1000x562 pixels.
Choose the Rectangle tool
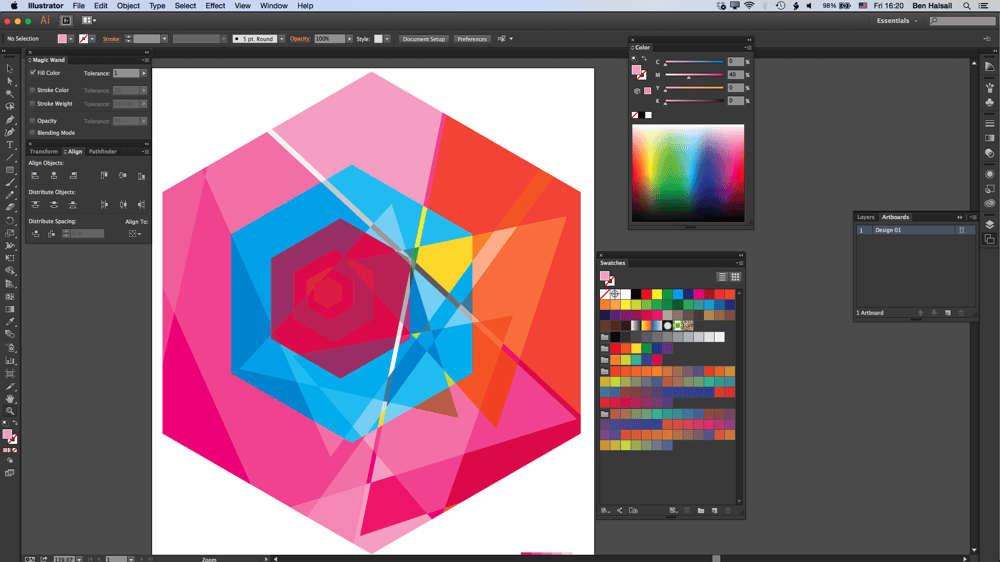10,170
